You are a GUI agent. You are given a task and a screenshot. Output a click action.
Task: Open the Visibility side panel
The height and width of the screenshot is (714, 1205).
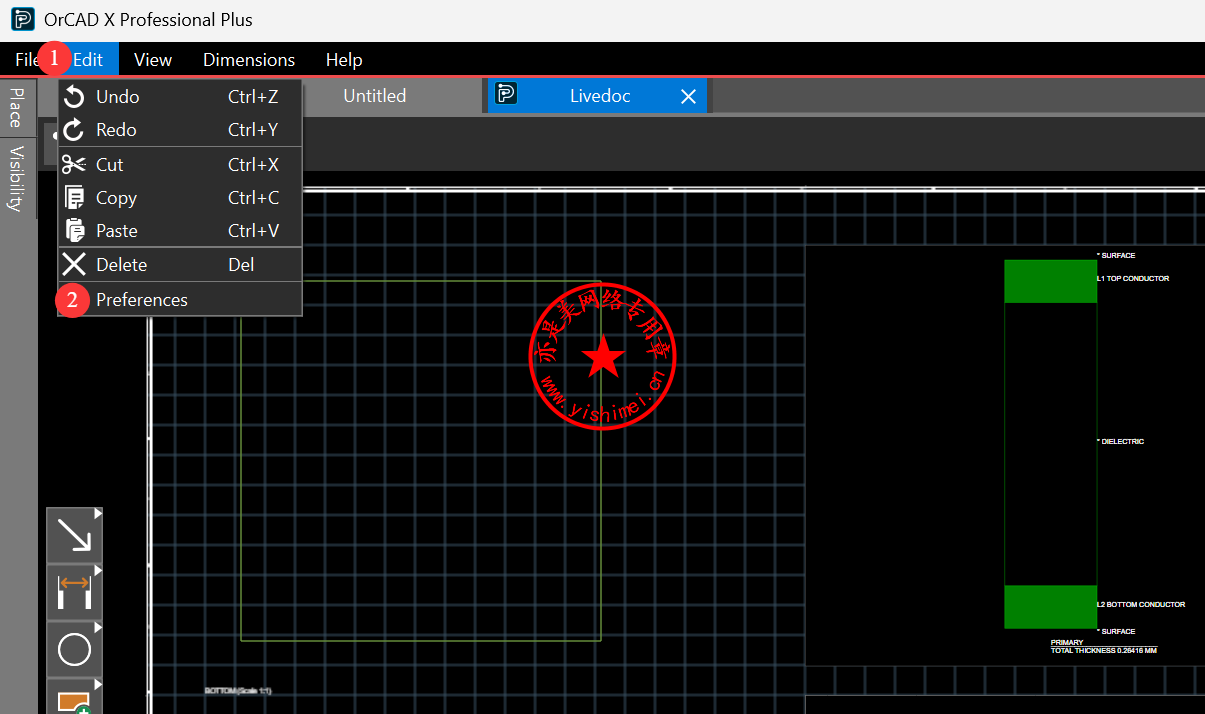(x=16, y=178)
